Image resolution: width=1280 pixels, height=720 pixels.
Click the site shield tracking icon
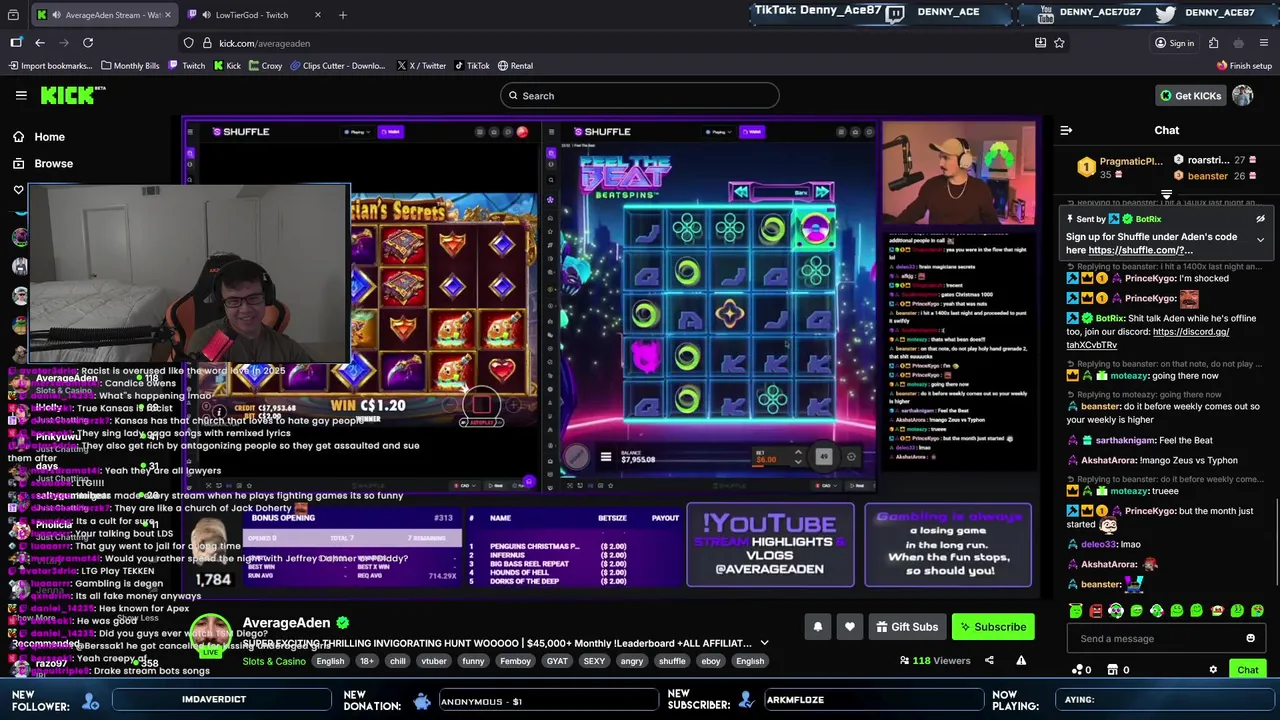(x=188, y=43)
